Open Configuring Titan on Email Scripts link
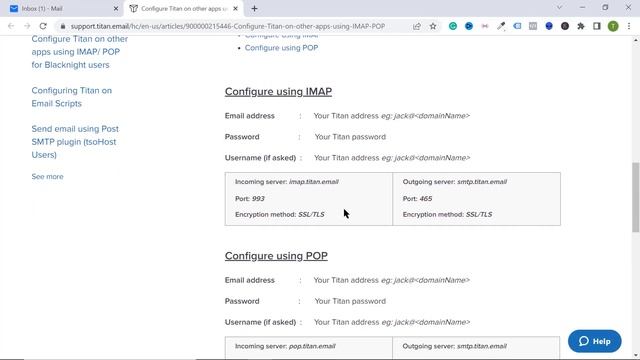Image resolution: width=640 pixels, height=360 pixels. (71, 97)
